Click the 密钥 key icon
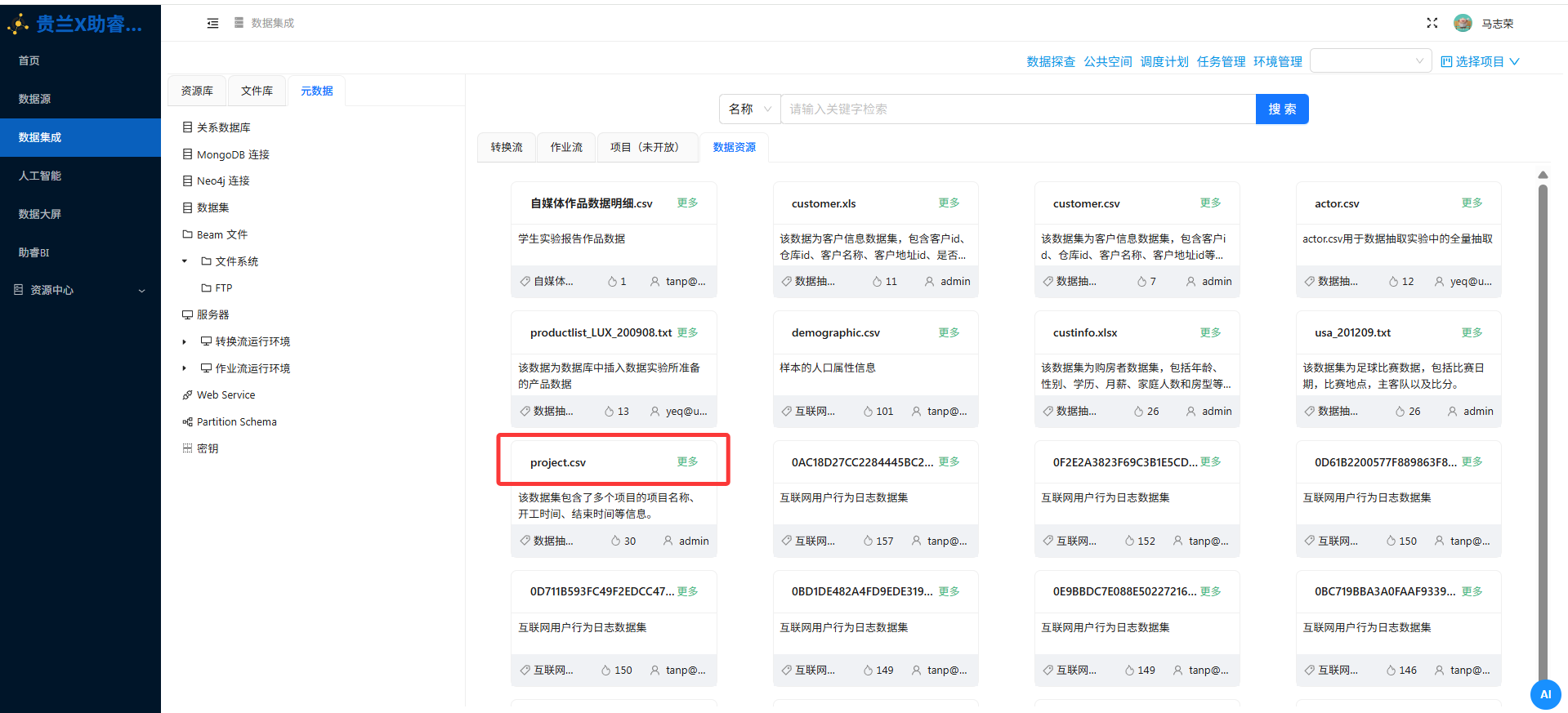Image resolution: width=1568 pixels, height=713 pixels. pyautogui.click(x=187, y=448)
